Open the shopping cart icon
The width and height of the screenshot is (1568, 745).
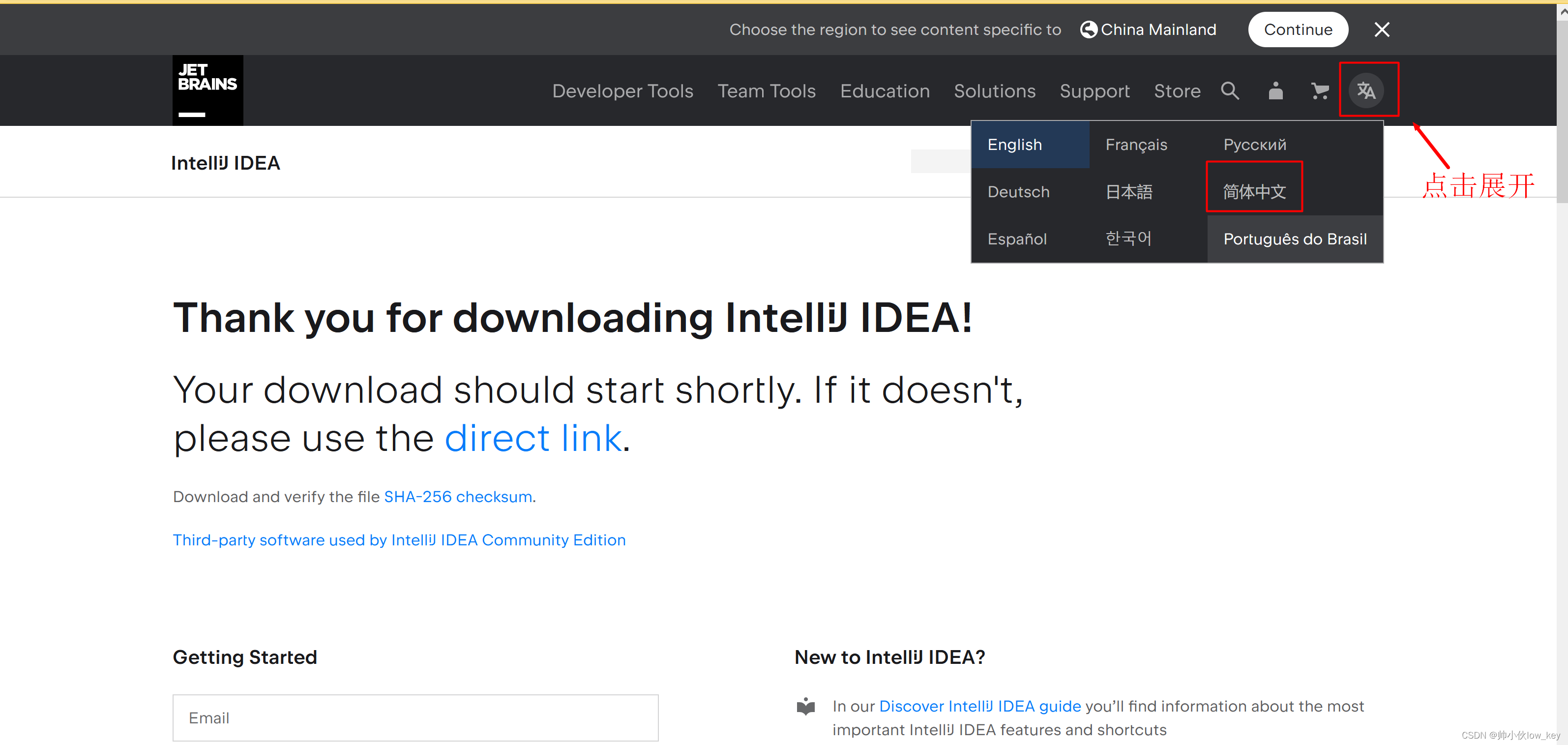pos(1319,90)
